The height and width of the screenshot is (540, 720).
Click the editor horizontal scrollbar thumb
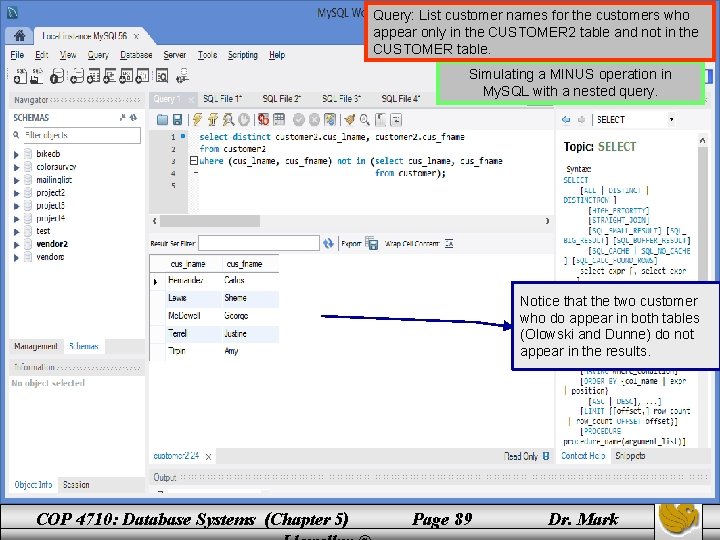click(210, 221)
